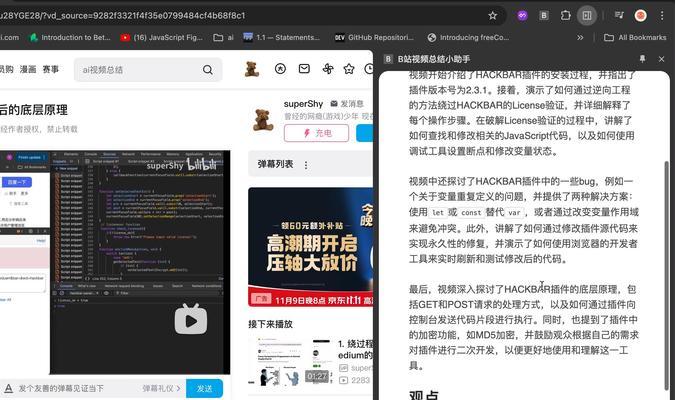This screenshot has height=400, width=675.
Task: Close the B站视频总结小助手 side panel
Action: pyautogui.click(x=662, y=59)
